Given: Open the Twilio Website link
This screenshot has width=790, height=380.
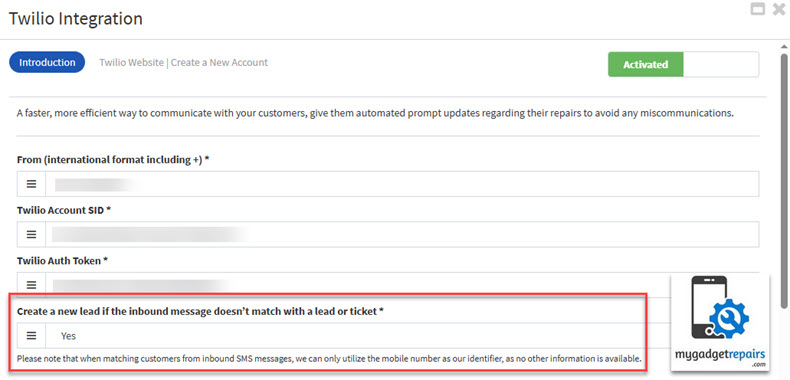Looking at the screenshot, I should 131,62.
